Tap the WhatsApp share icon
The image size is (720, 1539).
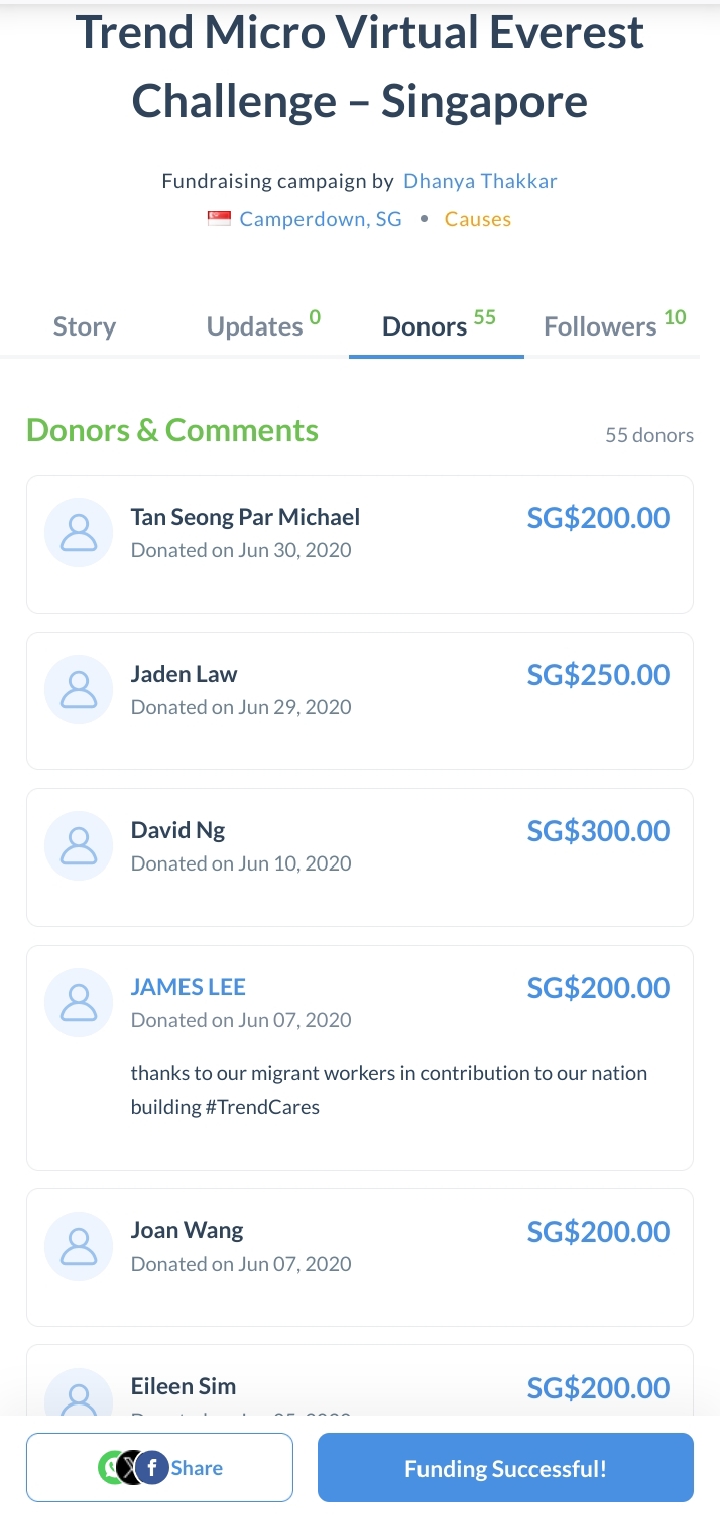click(x=112, y=1467)
